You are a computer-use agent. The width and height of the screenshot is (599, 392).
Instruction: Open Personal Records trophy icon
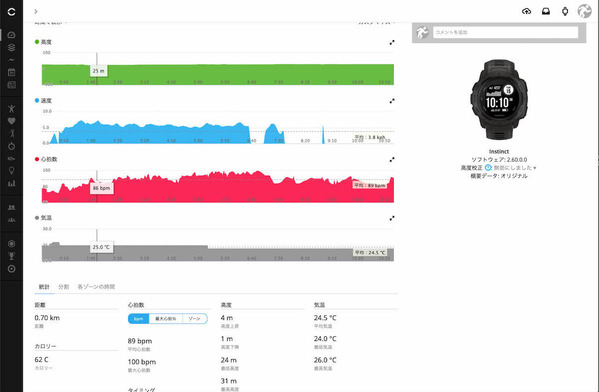(11, 256)
